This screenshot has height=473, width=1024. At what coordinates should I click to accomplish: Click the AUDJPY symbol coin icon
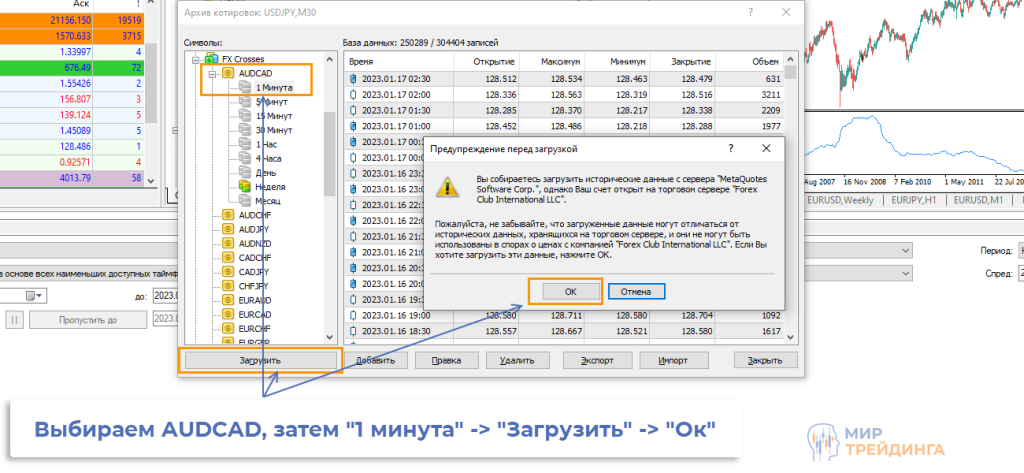coord(228,229)
